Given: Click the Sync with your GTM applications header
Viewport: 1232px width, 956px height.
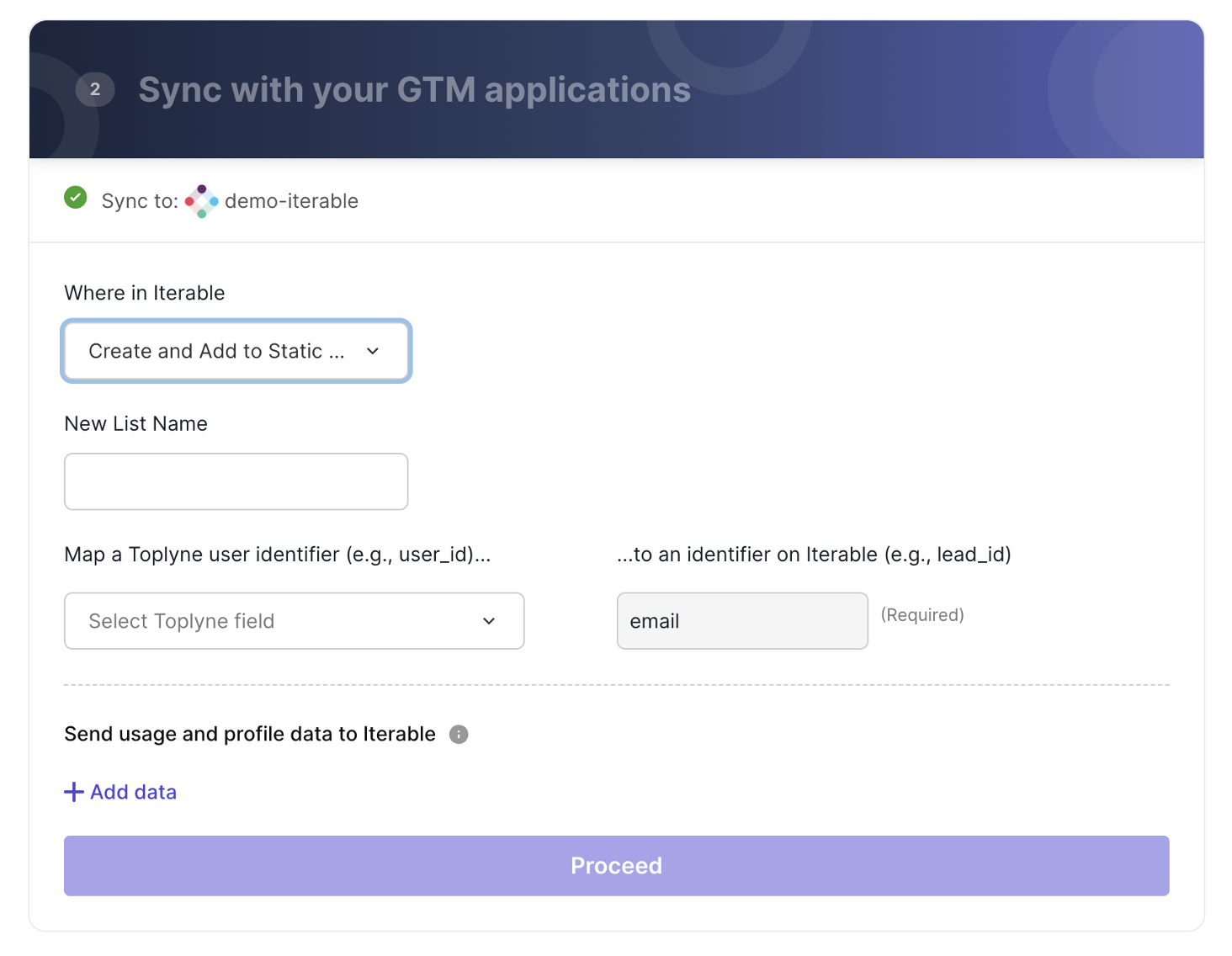Looking at the screenshot, I should [415, 89].
